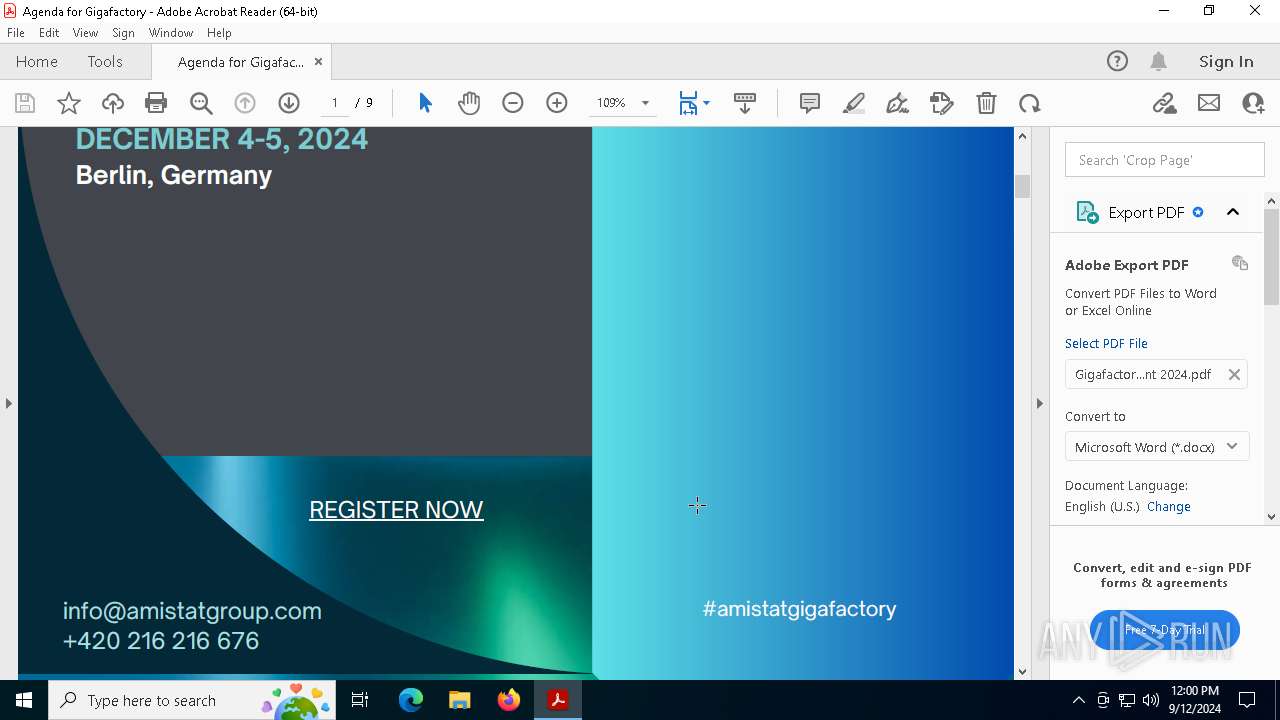Click the delete trash can icon

click(986, 103)
